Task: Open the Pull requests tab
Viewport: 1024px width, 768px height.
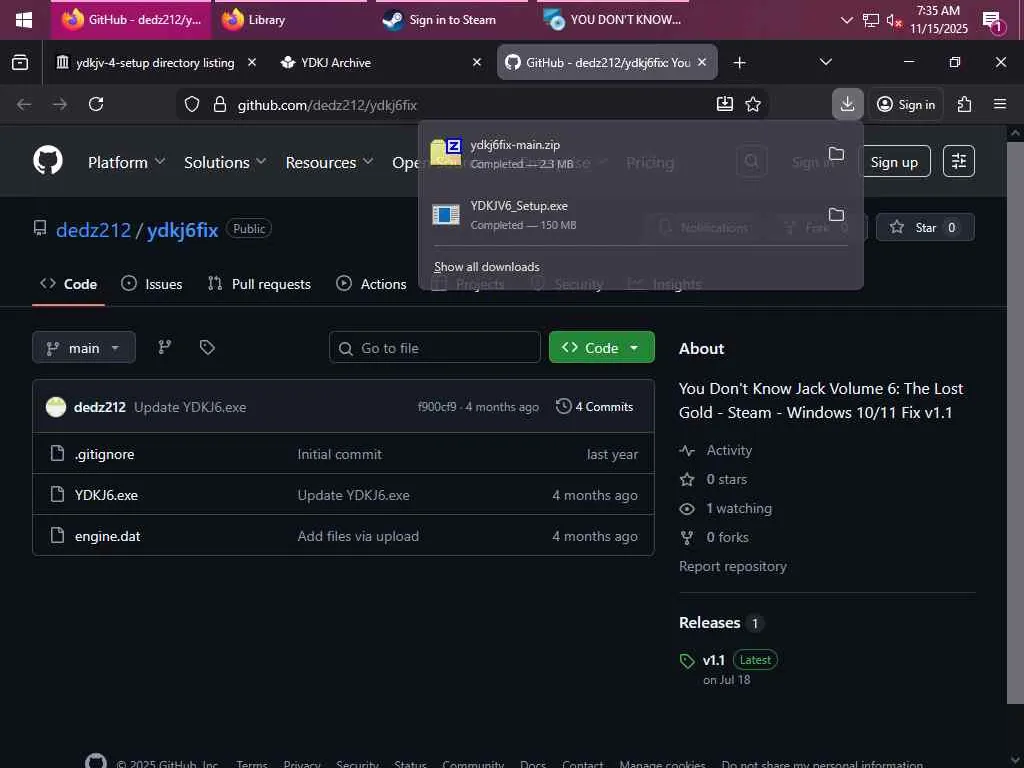Action: (259, 284)
